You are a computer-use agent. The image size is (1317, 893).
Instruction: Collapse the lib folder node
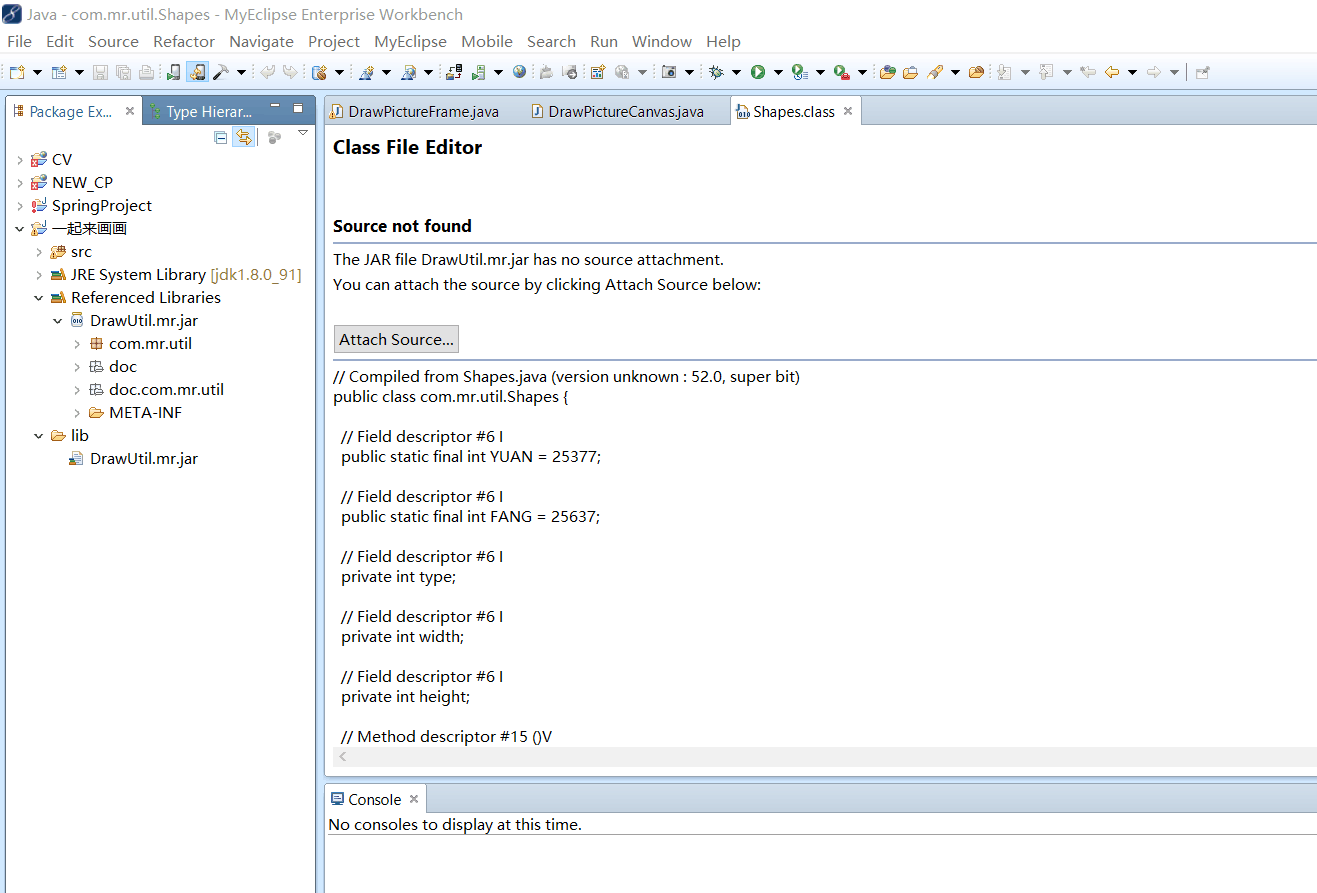coord(39,436)
